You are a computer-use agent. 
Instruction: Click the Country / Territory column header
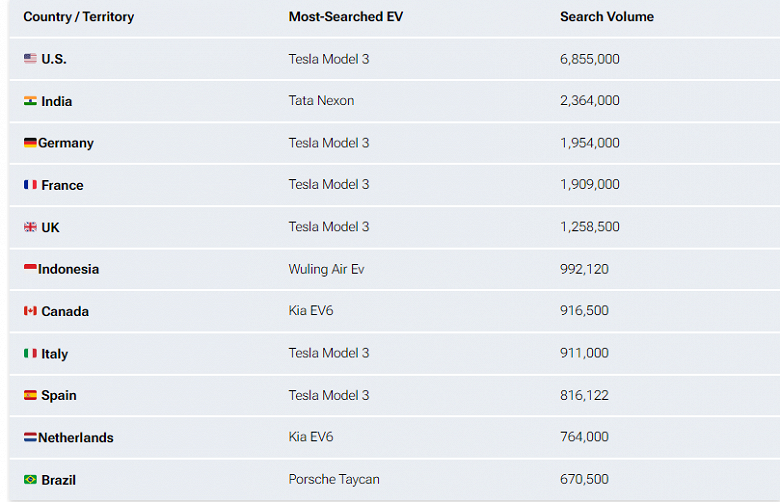(78, 17)
